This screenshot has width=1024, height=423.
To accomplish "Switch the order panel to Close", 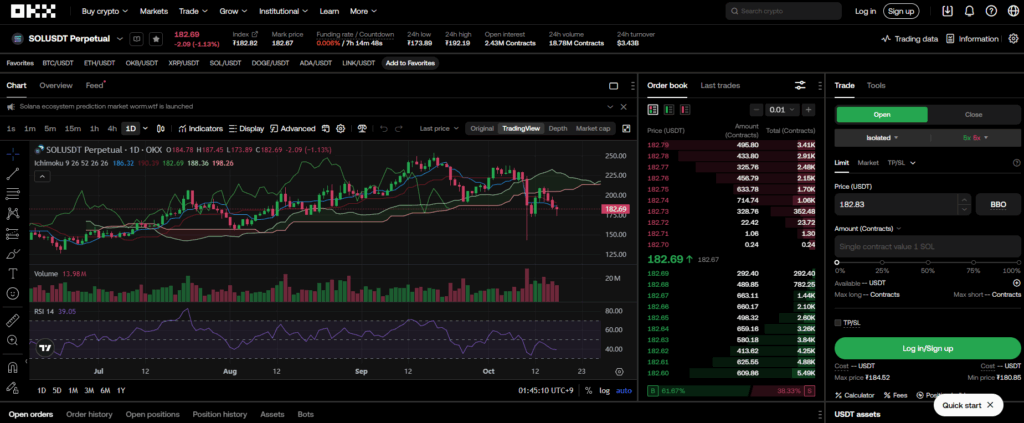I will 973,115.
